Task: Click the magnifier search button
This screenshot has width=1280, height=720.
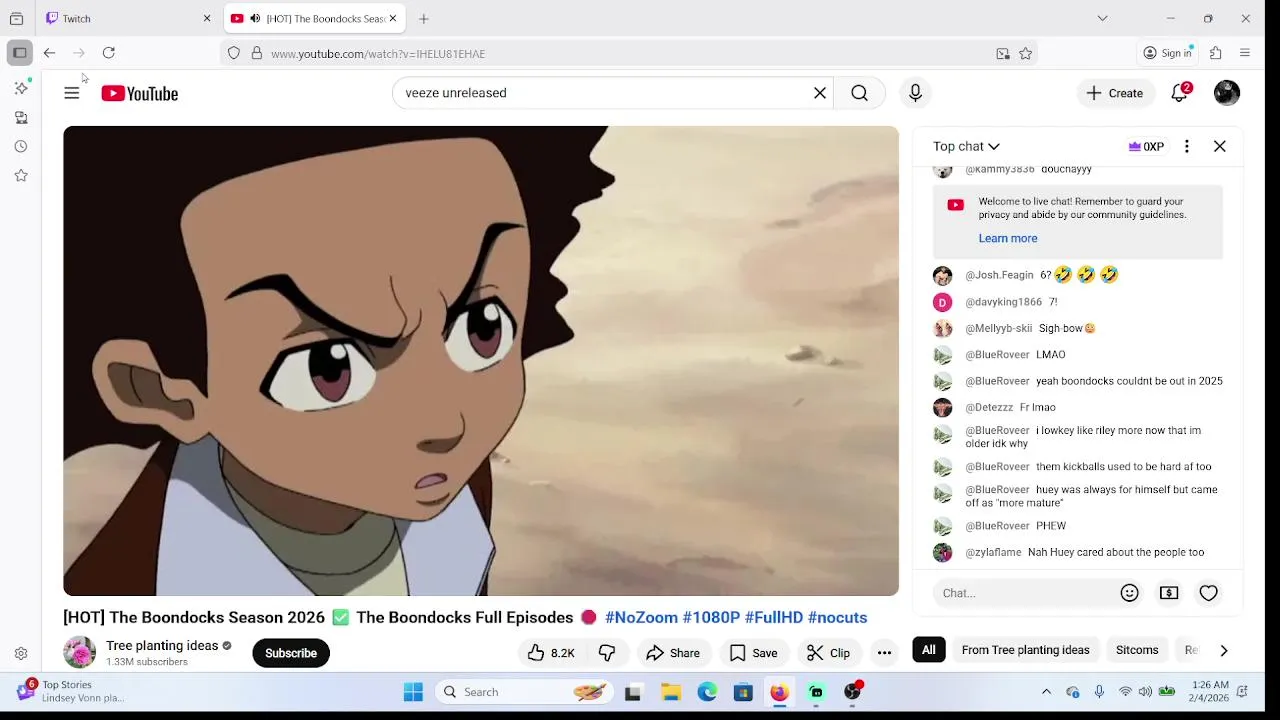Action: click(x=859, y=93)
